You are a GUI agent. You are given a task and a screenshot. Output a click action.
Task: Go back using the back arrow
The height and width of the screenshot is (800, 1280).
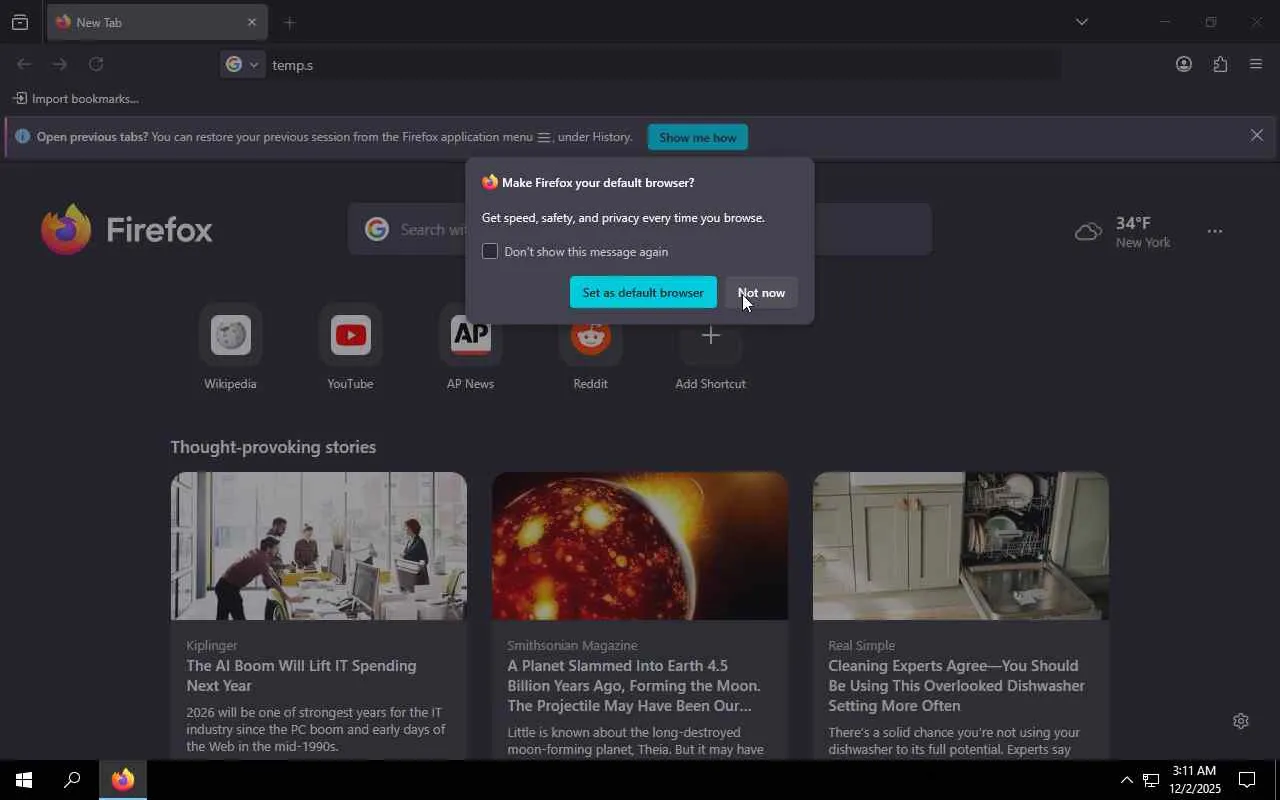(x=24, y=64)
